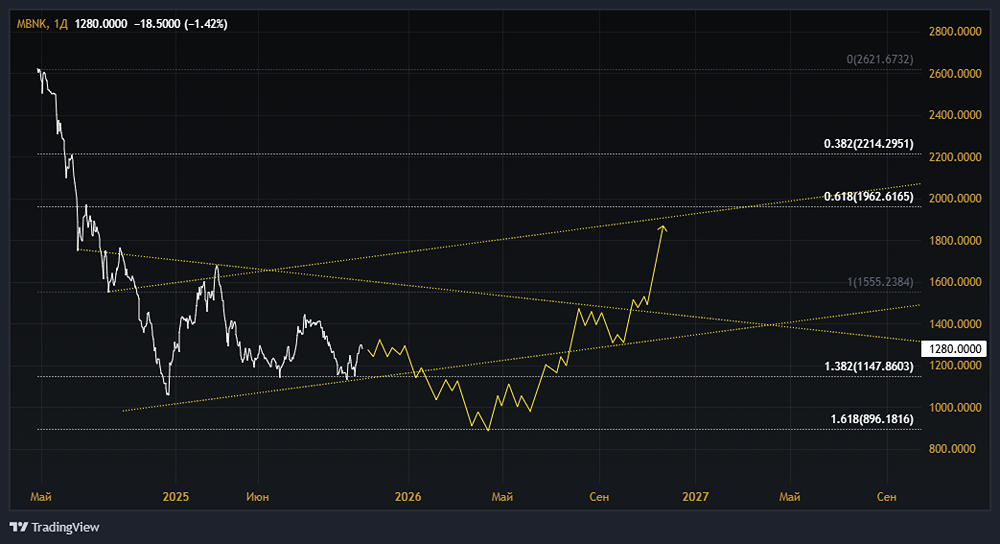Screen dimensions: 1000x544
Task: Click the MBNK ticker symbol label
Action: coord(31,24)
